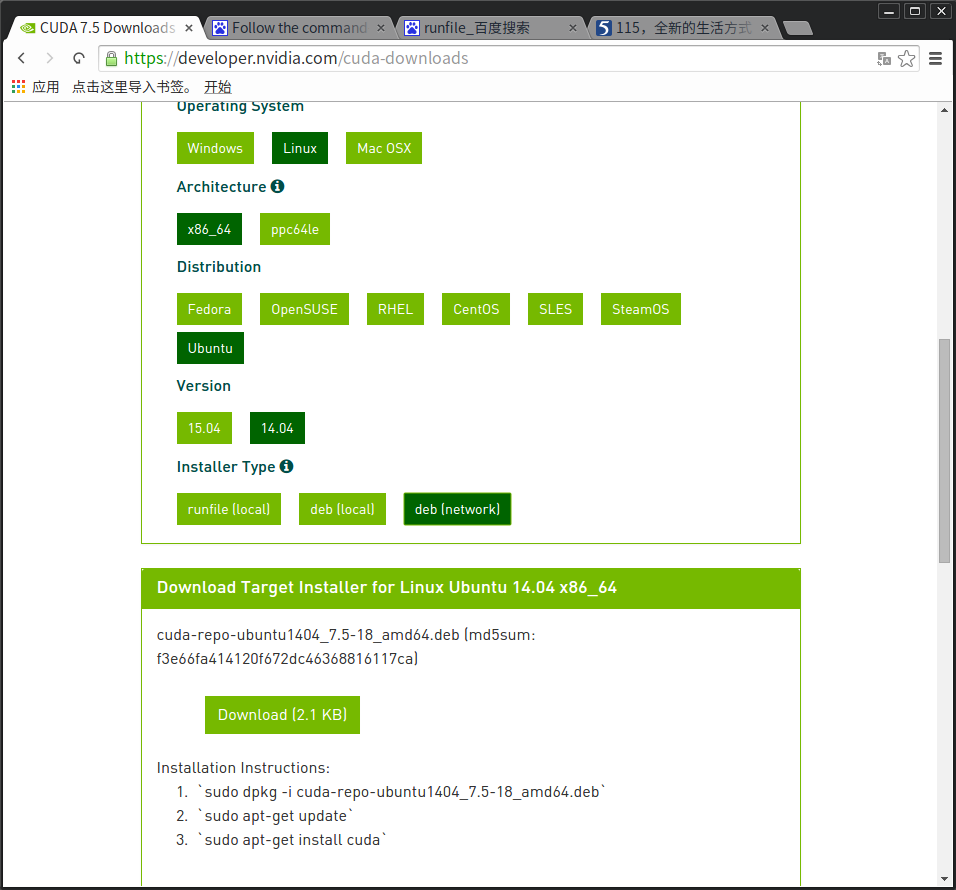The width and height of the screenshot is (956, 890).
Task: Switch to the runfile Baidu search tab
Action: coord(490,28)
